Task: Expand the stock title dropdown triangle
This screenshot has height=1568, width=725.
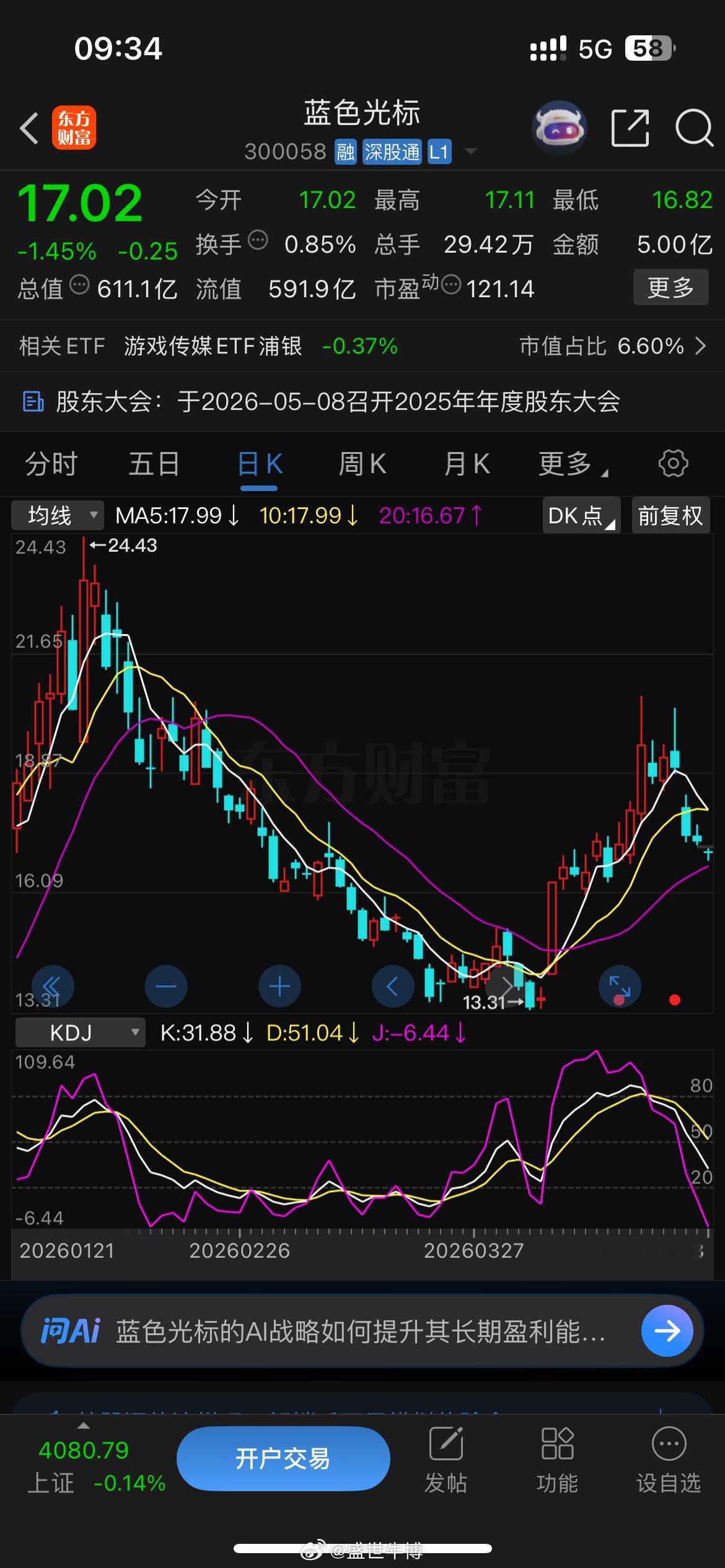Action: (x=471, y=150)
